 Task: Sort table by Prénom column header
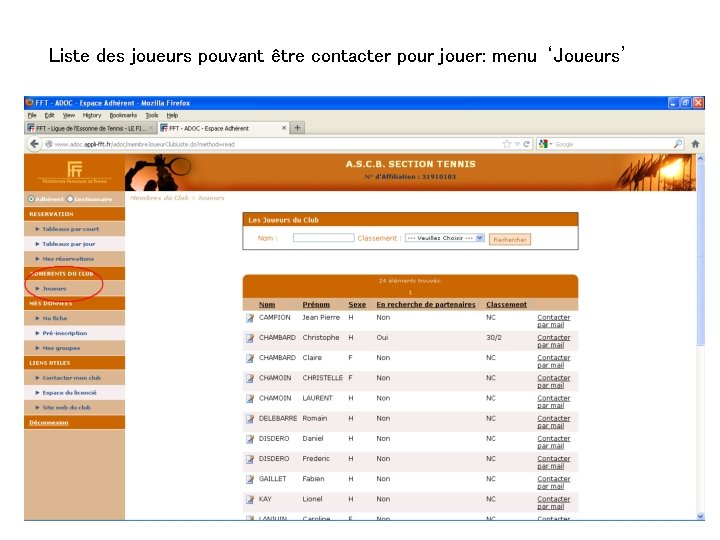point(316,304)
